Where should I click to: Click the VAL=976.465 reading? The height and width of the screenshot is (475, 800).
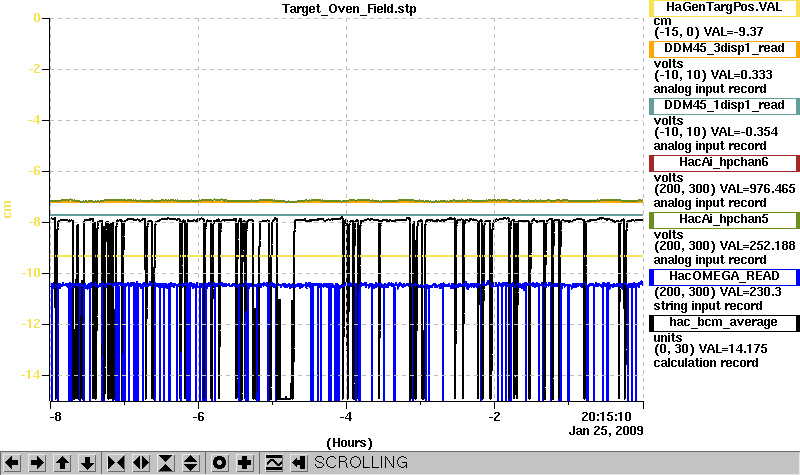click(x=757, y=189)
